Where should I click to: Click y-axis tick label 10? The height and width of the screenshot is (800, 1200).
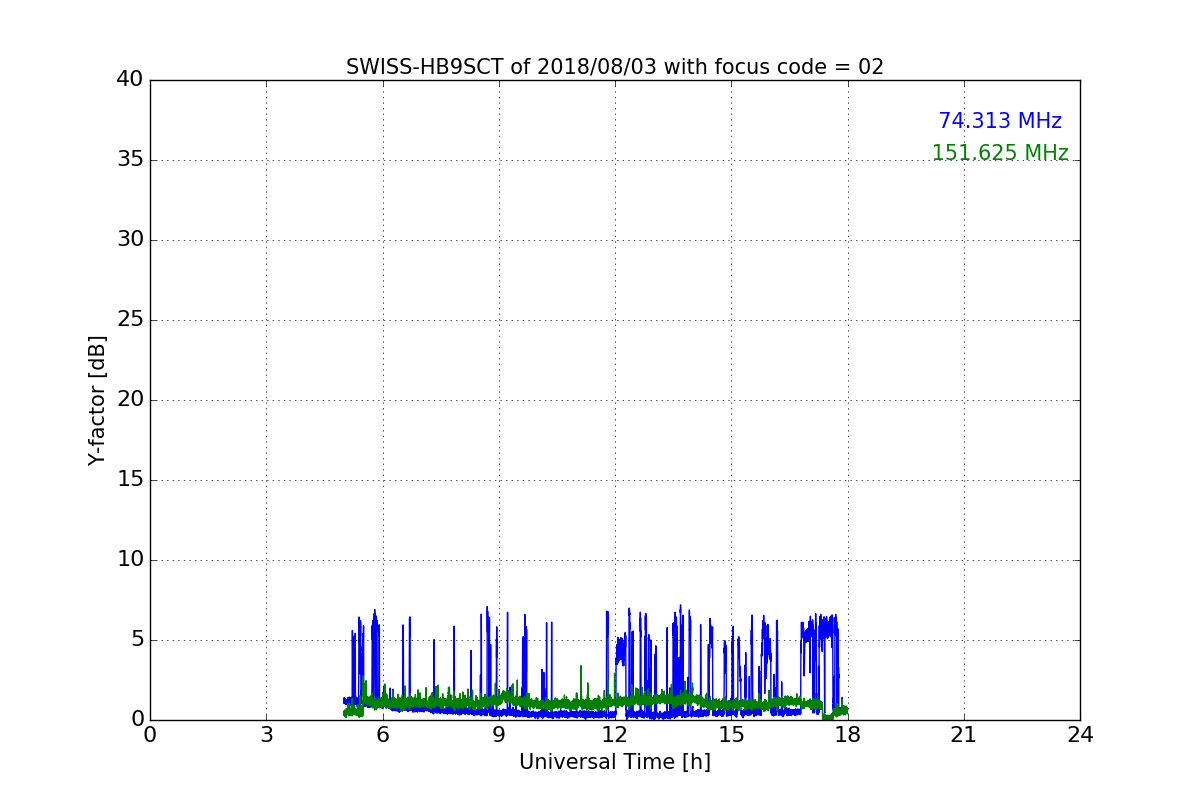(x=130, y=560)
